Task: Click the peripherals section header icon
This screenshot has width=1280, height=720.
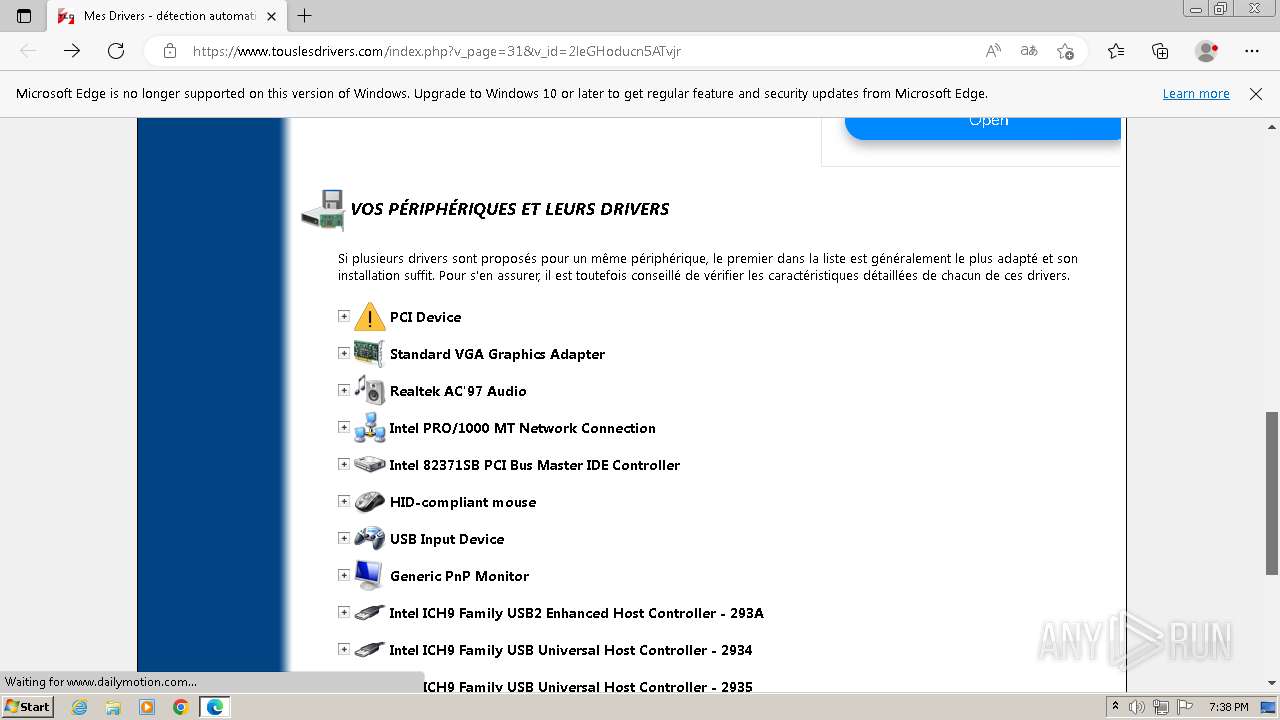Action: pos(323,210)
